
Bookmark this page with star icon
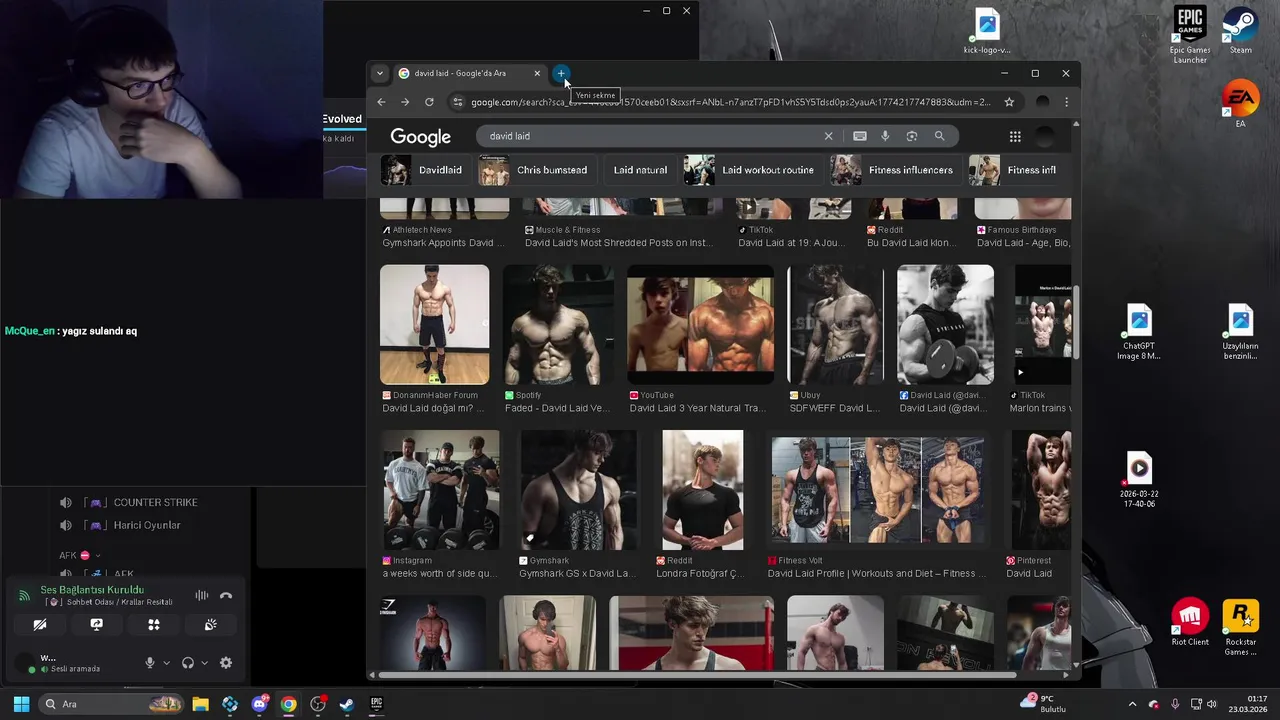(x=1009, y=102)
